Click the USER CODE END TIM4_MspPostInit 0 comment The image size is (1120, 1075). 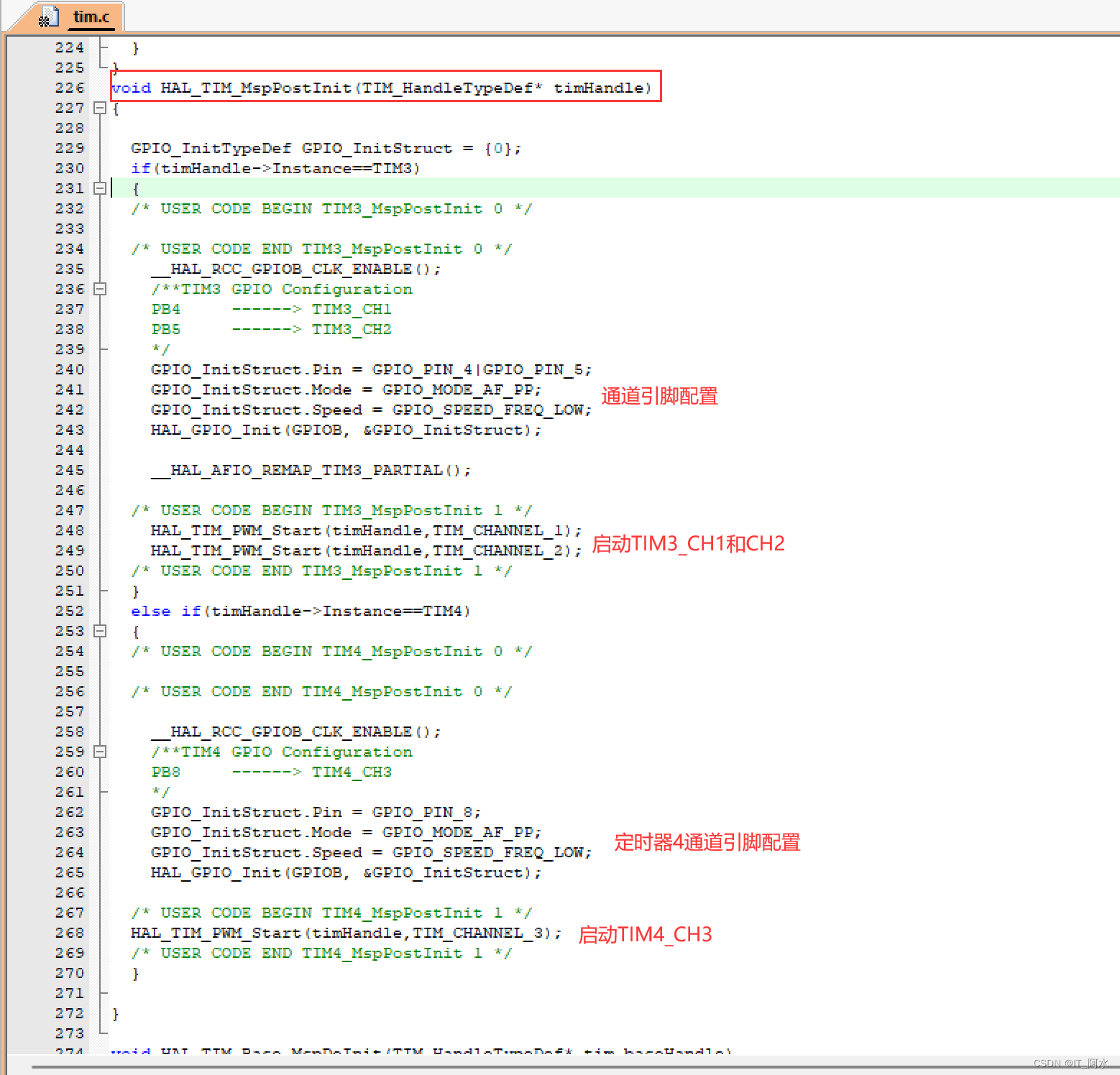[321, 691]
